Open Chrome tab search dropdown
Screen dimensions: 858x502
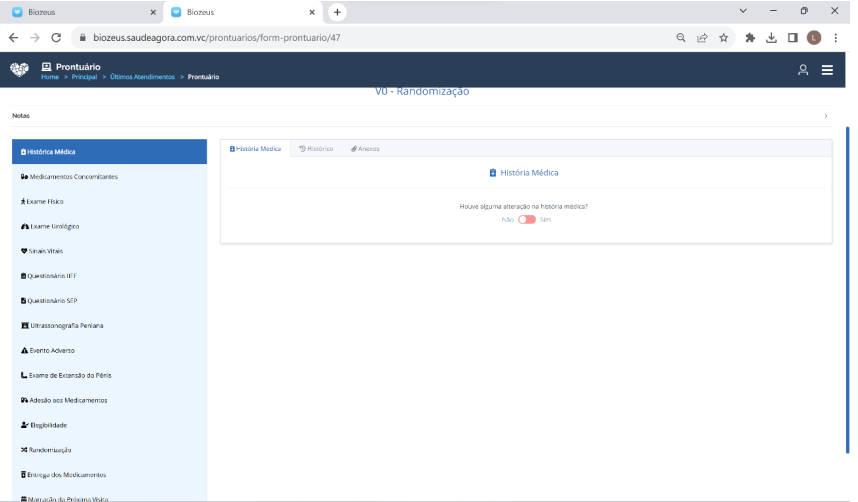tap(743, 11)
